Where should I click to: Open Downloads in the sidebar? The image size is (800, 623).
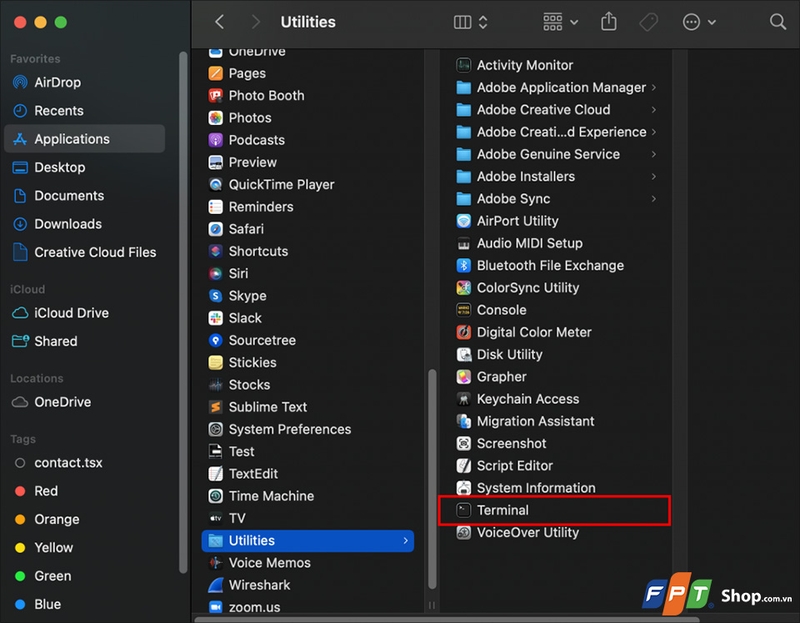click(68, 224)
